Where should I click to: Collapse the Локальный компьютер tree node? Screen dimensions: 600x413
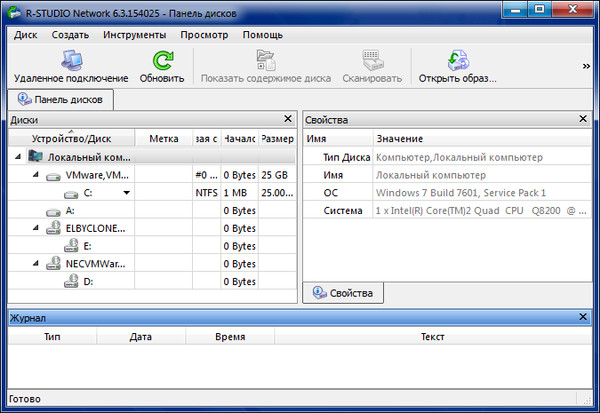click(x=20, y=157)
